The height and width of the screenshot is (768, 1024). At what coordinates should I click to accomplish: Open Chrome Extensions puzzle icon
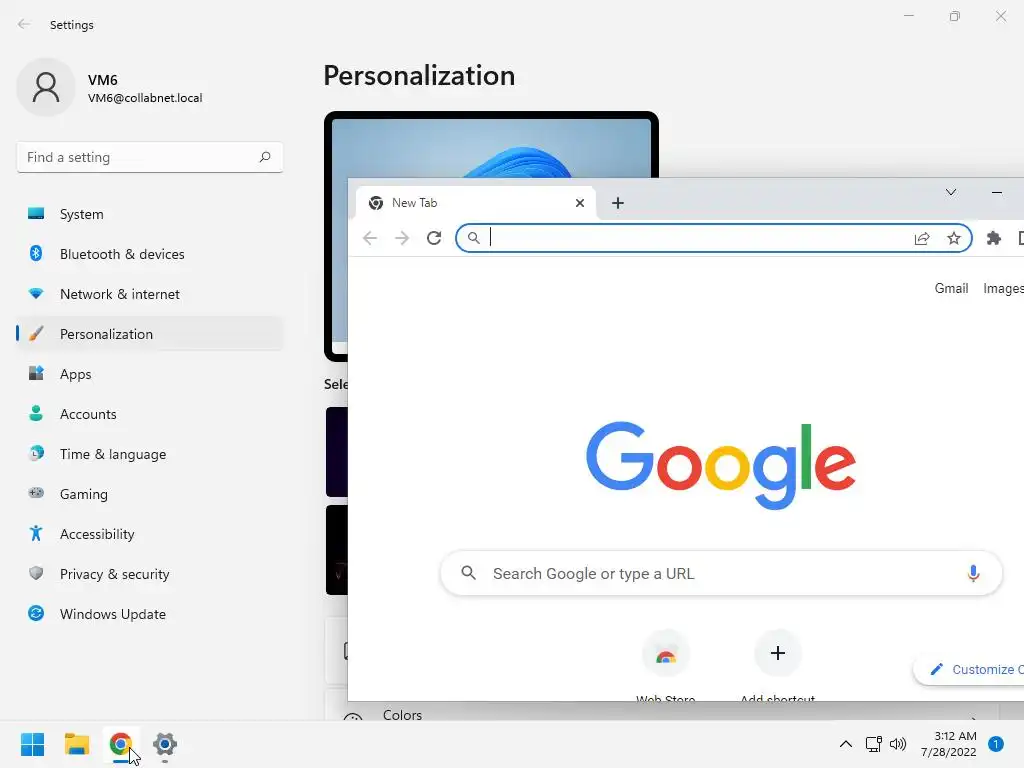tap(994, 238)
